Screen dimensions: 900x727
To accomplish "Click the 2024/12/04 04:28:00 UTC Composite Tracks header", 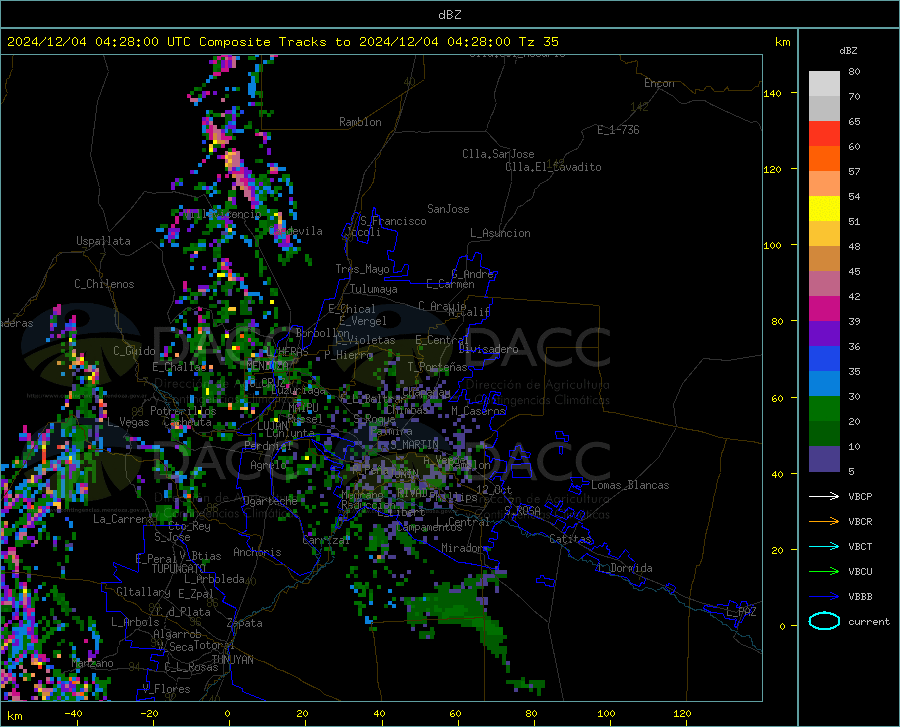I will pyautogui.click(x=282, y=42).
